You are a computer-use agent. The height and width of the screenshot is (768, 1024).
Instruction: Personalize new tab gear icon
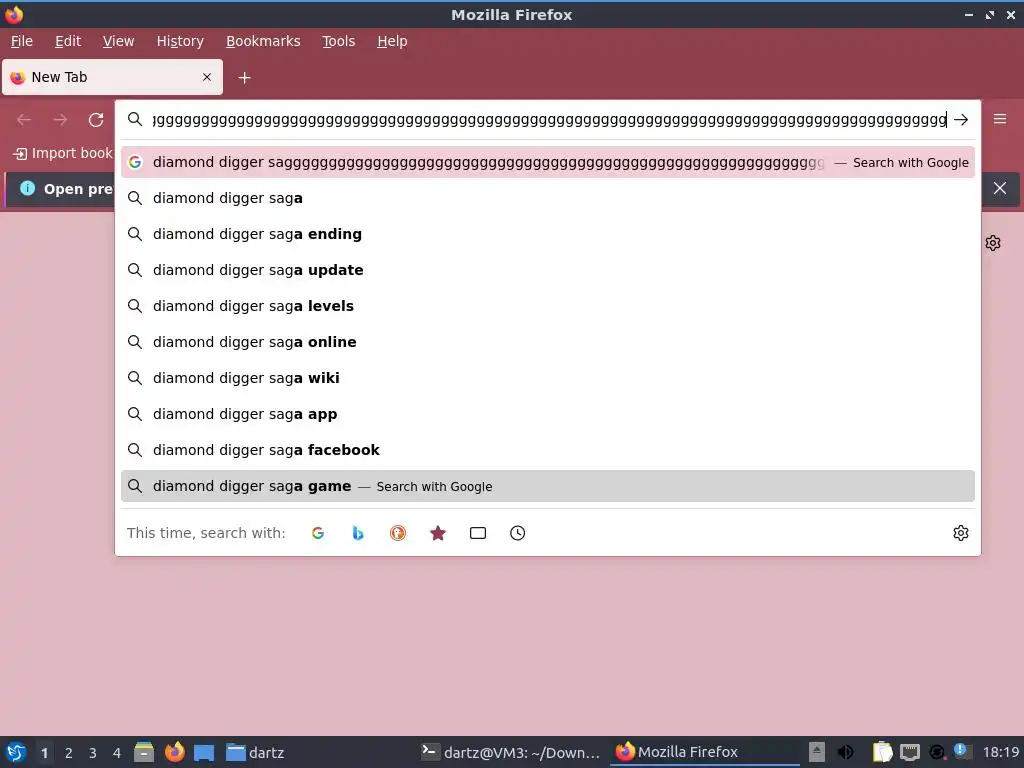click(x=993, y=243)
